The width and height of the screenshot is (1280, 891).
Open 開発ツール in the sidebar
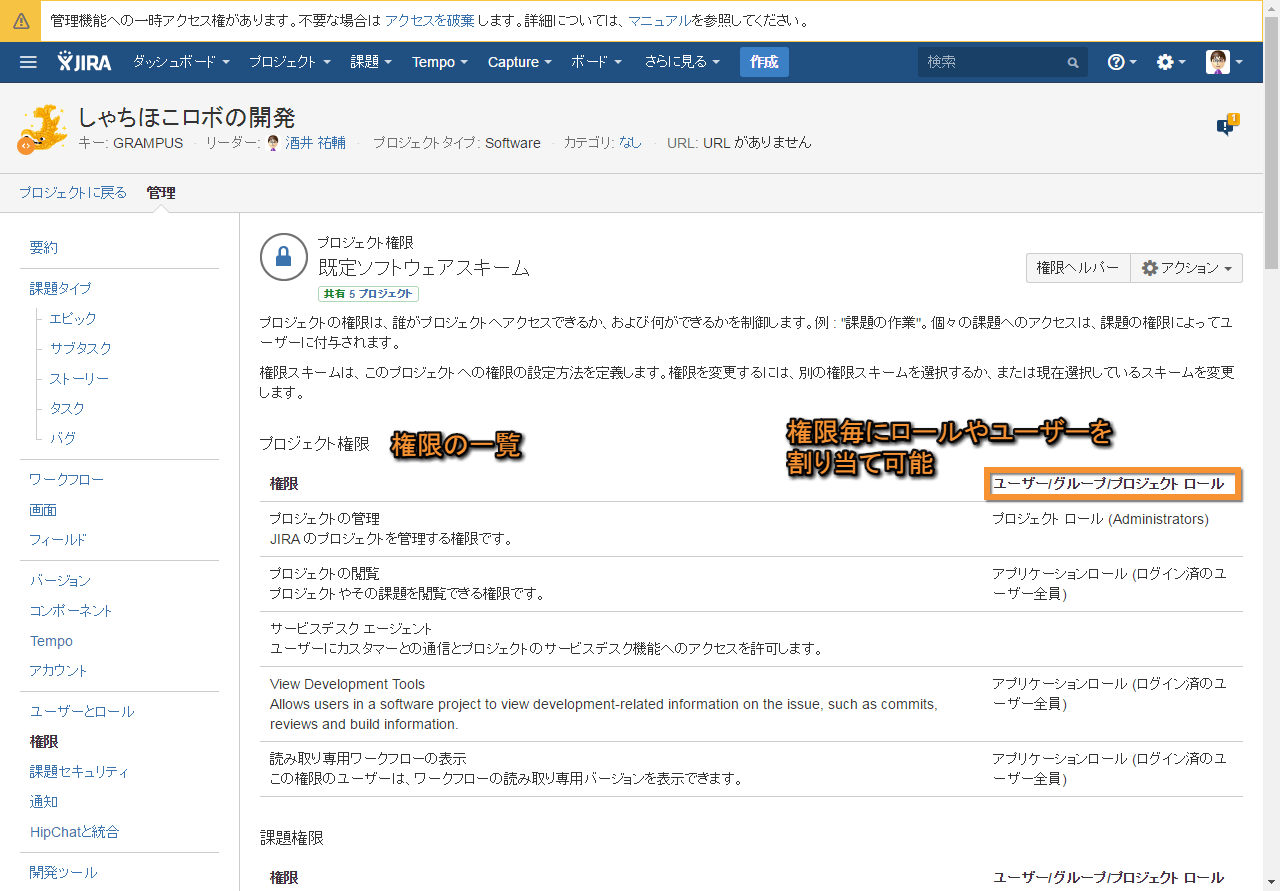click(x=63, y=873)
